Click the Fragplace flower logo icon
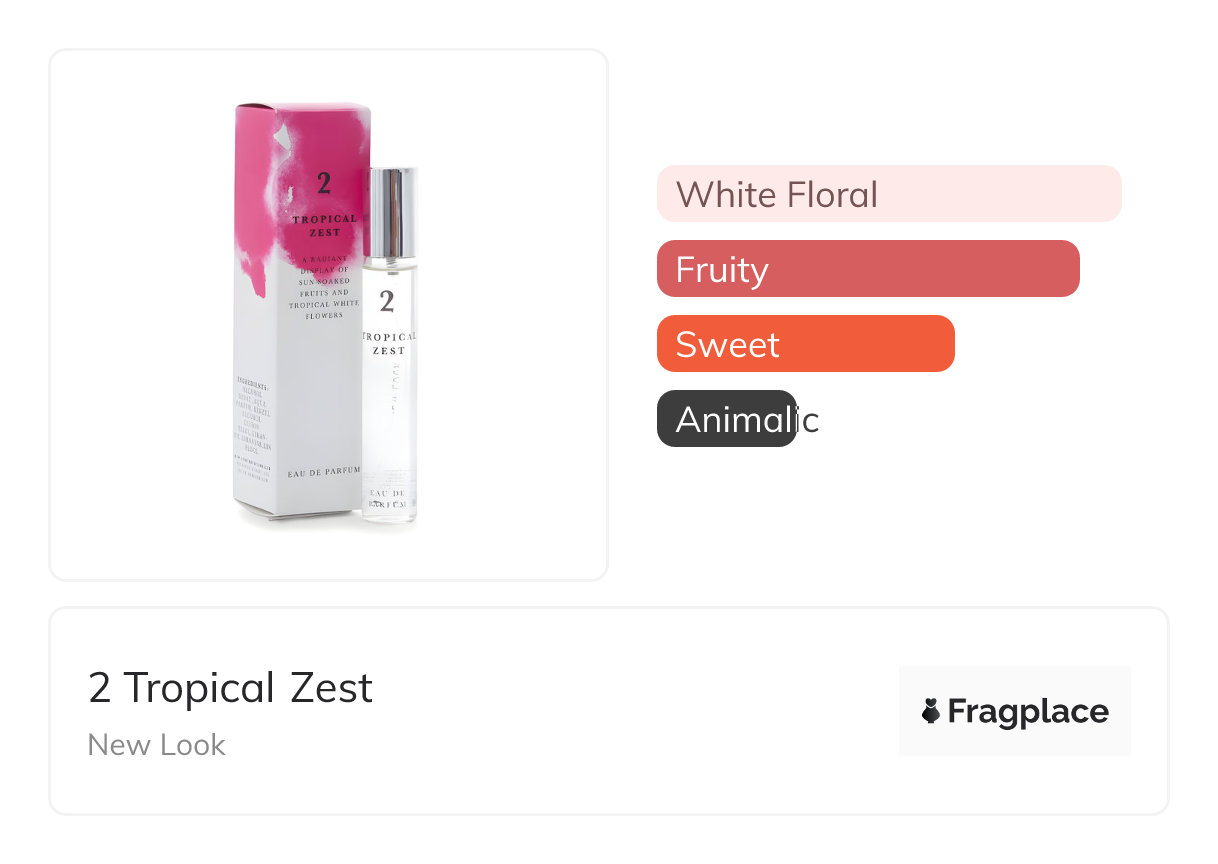This screenshot has width=1218, height=864. [x=931, y=712]
